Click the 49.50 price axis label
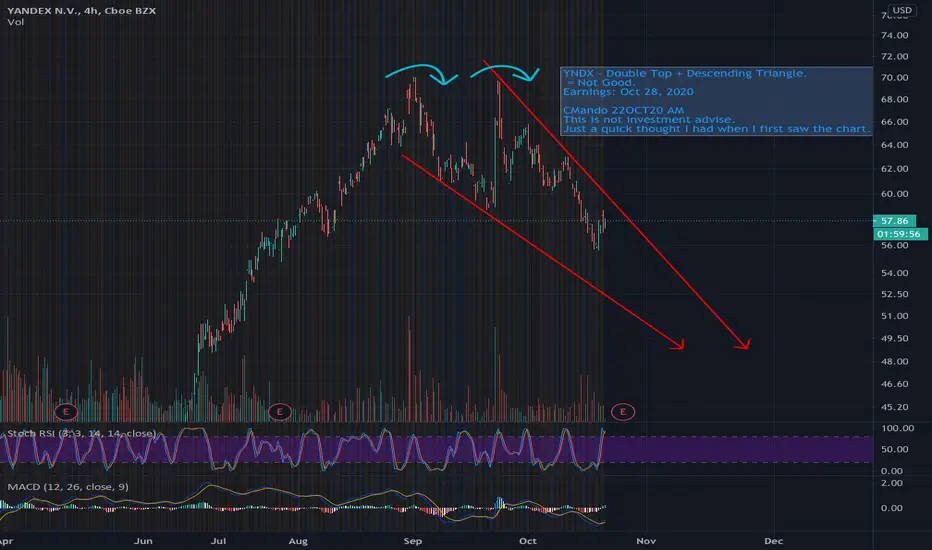This screenshot has height=550, width=932. (895, 338)
